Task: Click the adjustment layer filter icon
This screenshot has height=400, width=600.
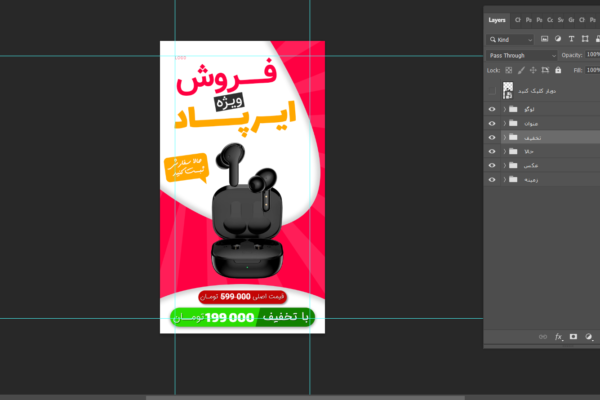Action: point(557,39)
